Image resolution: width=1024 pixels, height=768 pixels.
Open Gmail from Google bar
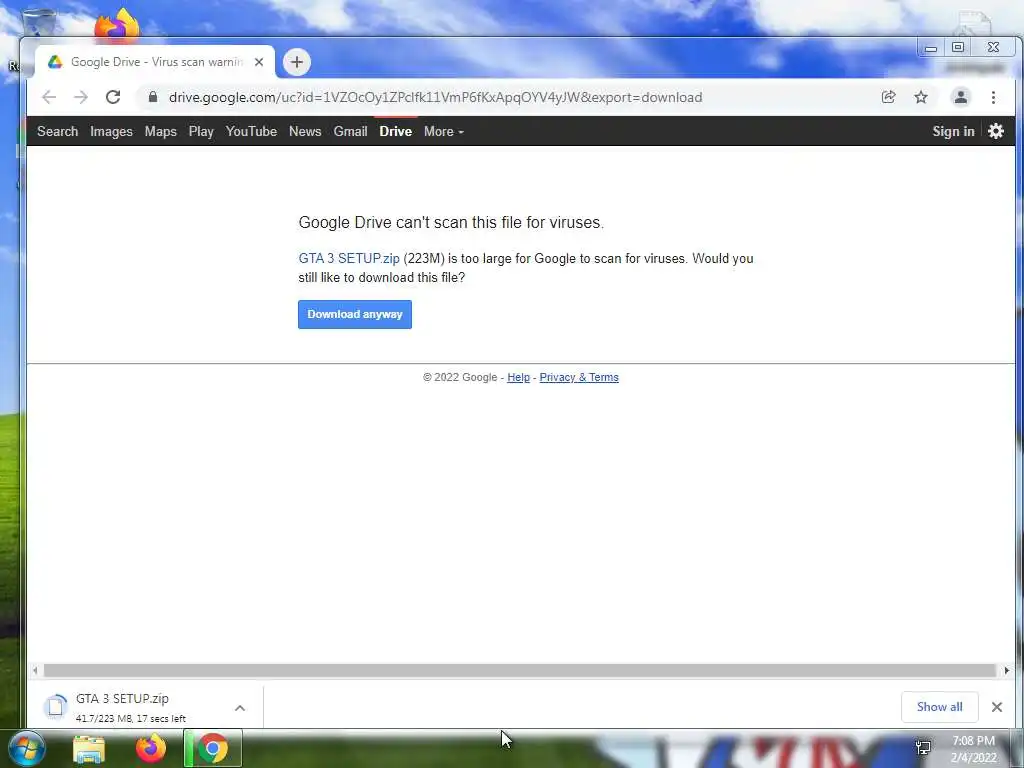351,131
